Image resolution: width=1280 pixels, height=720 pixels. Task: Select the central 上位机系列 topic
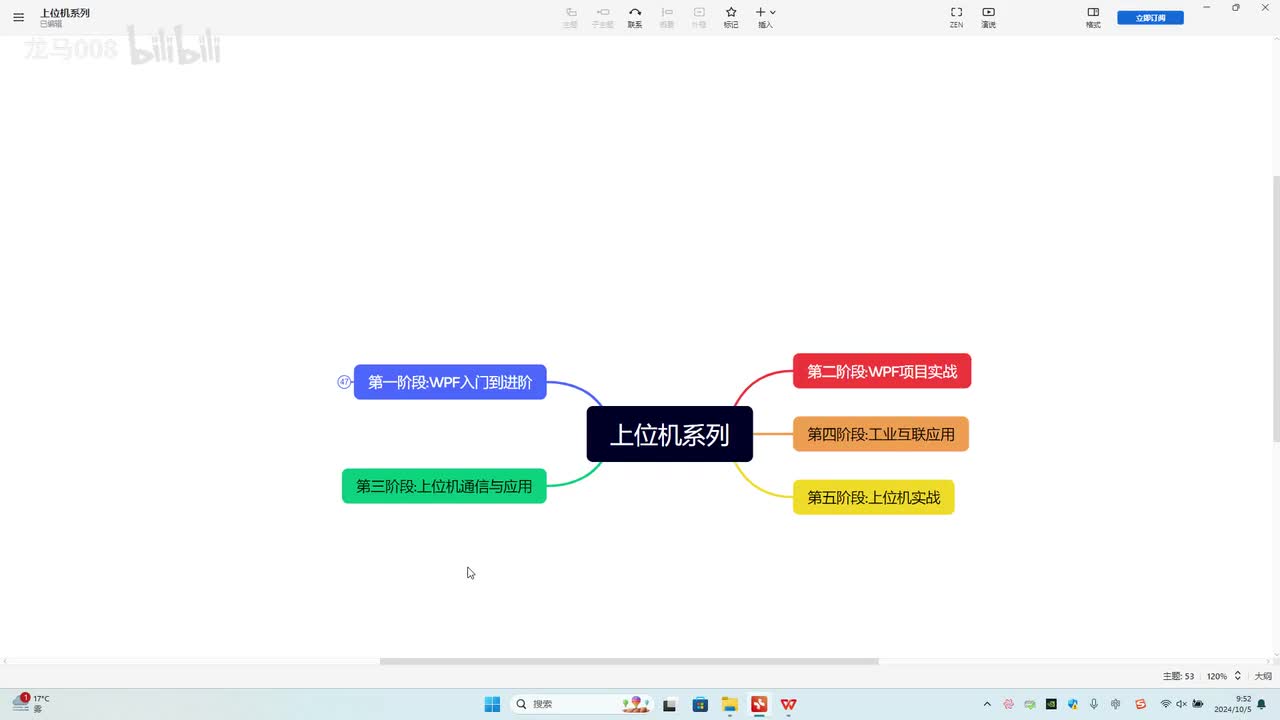tap(670, 434)
